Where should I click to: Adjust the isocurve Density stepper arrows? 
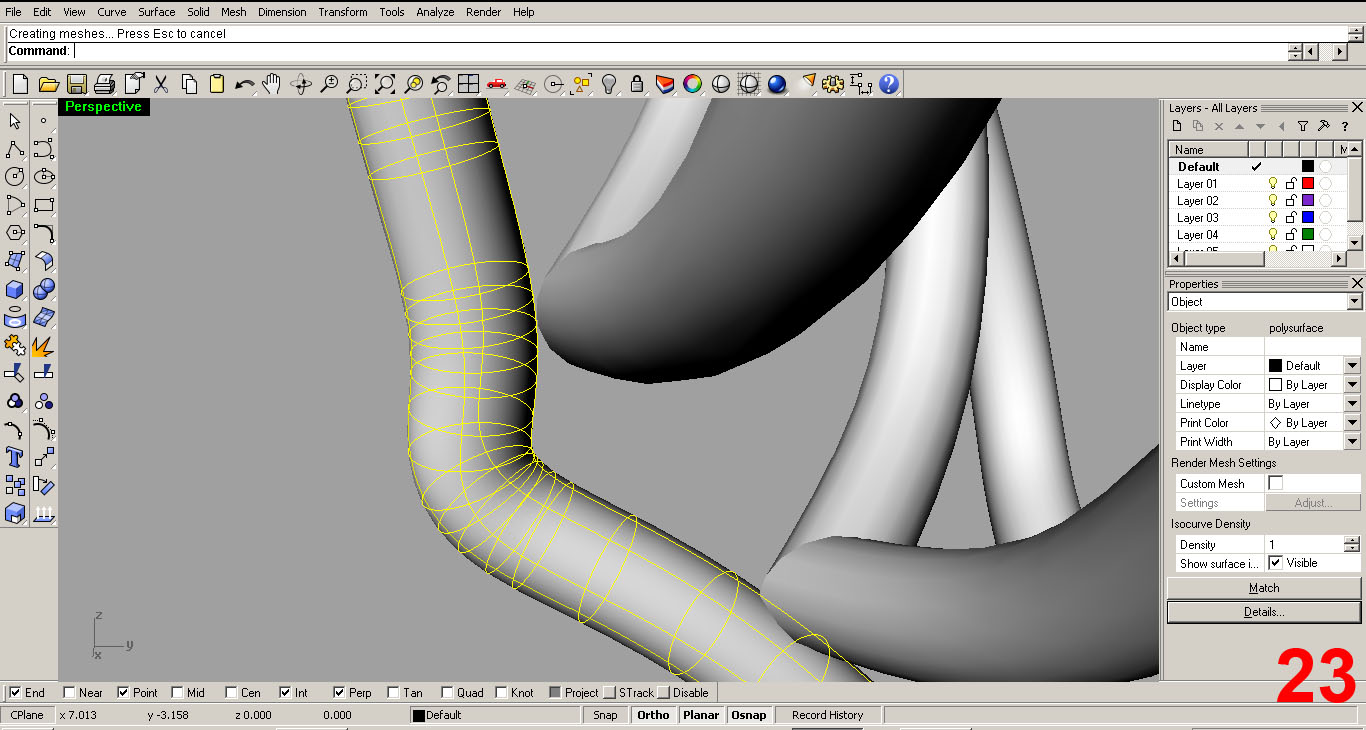1352,545
